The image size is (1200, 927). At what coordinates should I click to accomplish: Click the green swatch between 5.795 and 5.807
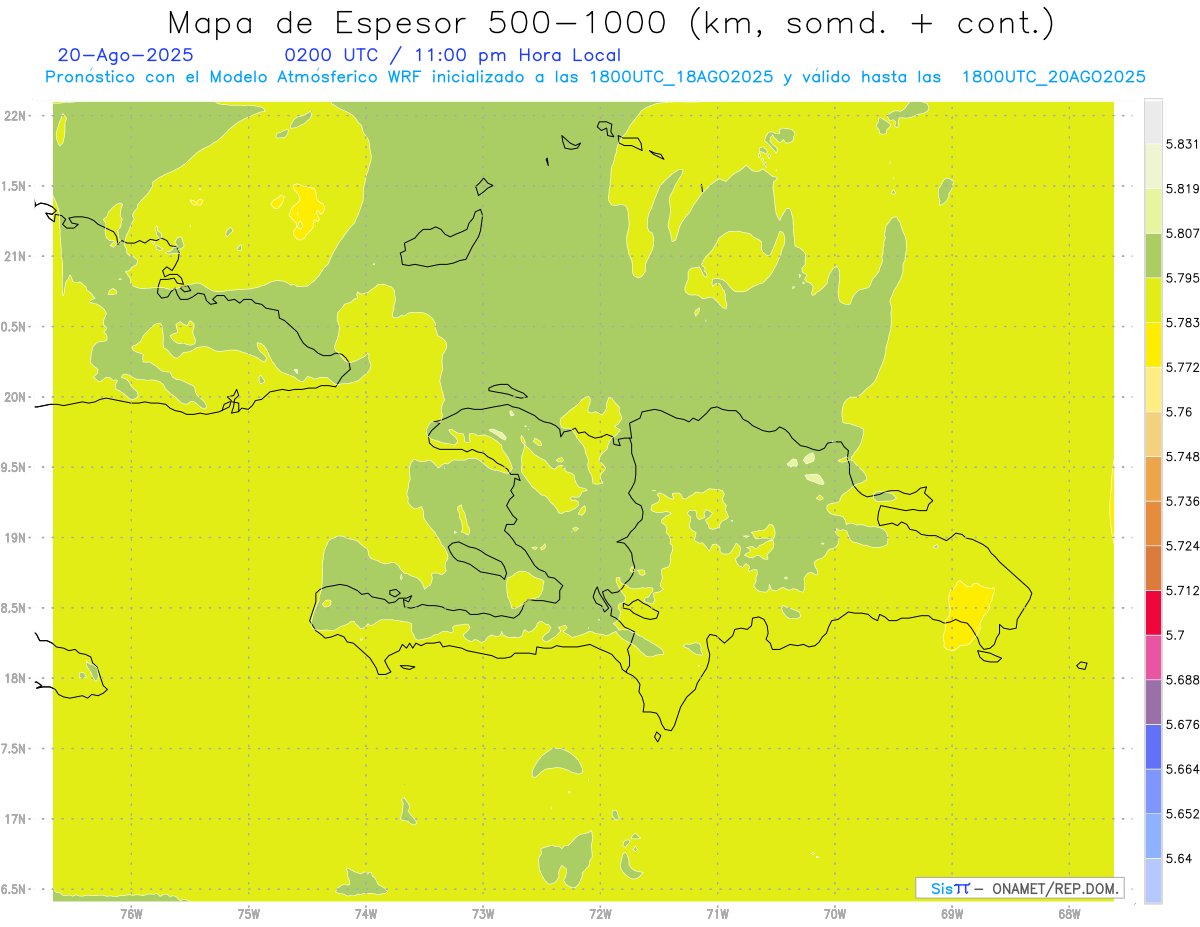pos(1153,255)
